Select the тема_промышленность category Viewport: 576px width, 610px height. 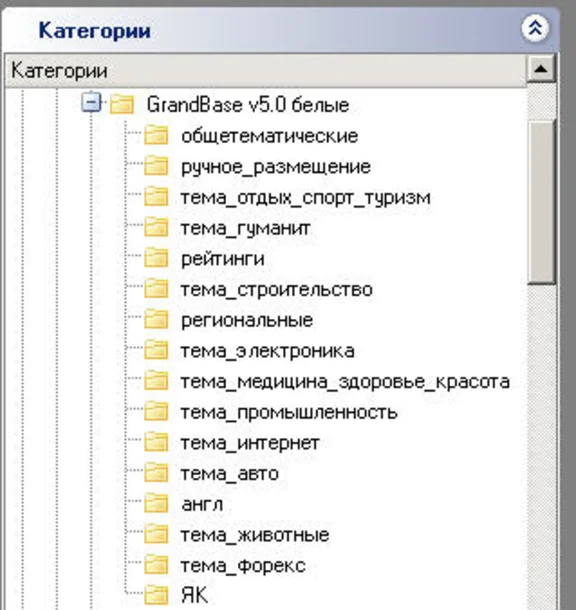[x=289, y=412]
